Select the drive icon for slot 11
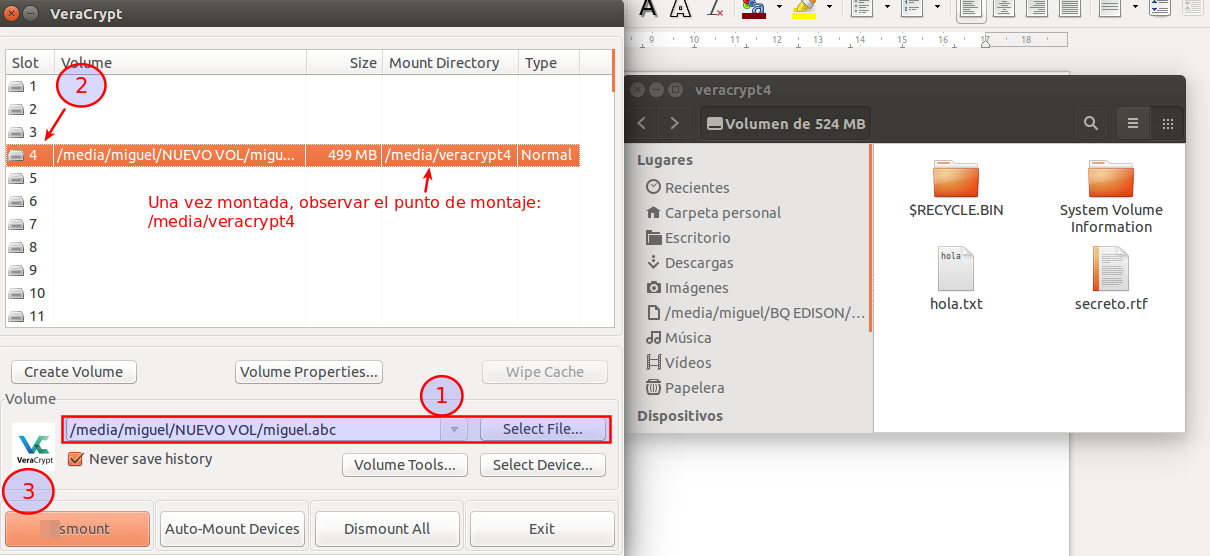The image size is (1210, 556). point(17,316)
